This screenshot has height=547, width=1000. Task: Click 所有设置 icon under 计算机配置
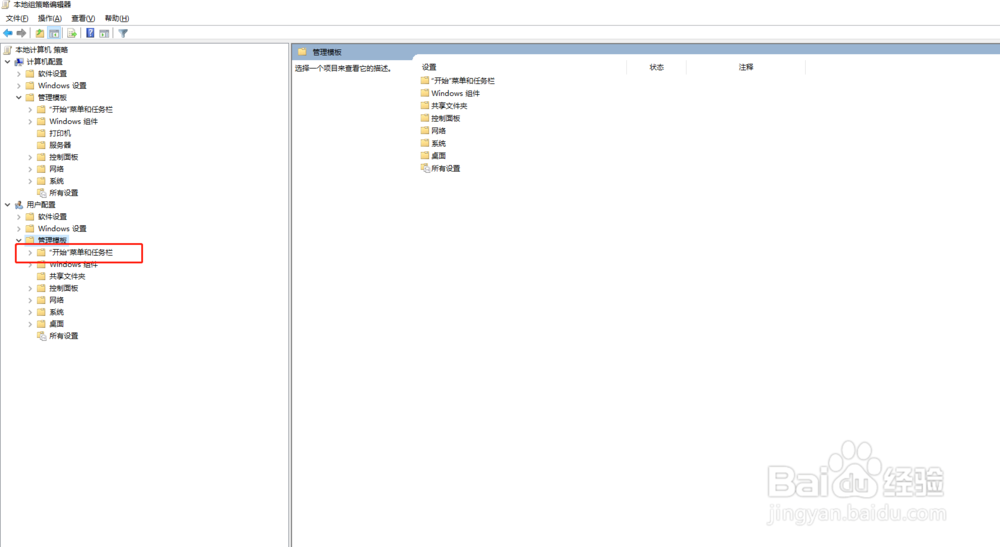pos(41,193)
